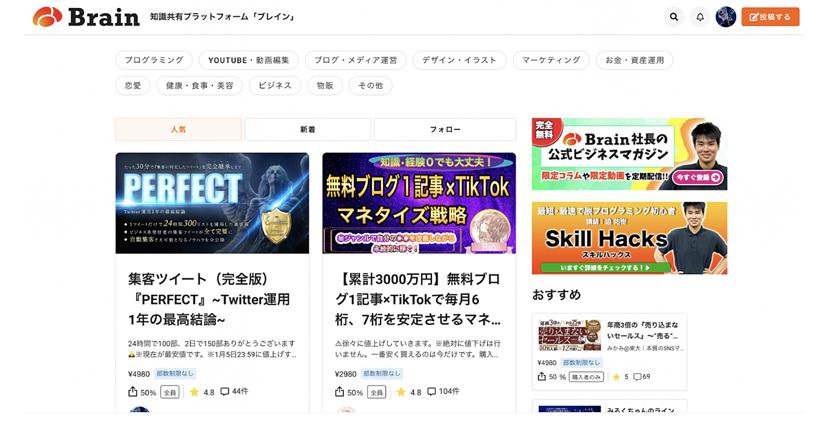The height and width of the screenshot is (426, 828).
Task: Select the 健康・食事・美容 category chip
Action: (x=200, y=86)
